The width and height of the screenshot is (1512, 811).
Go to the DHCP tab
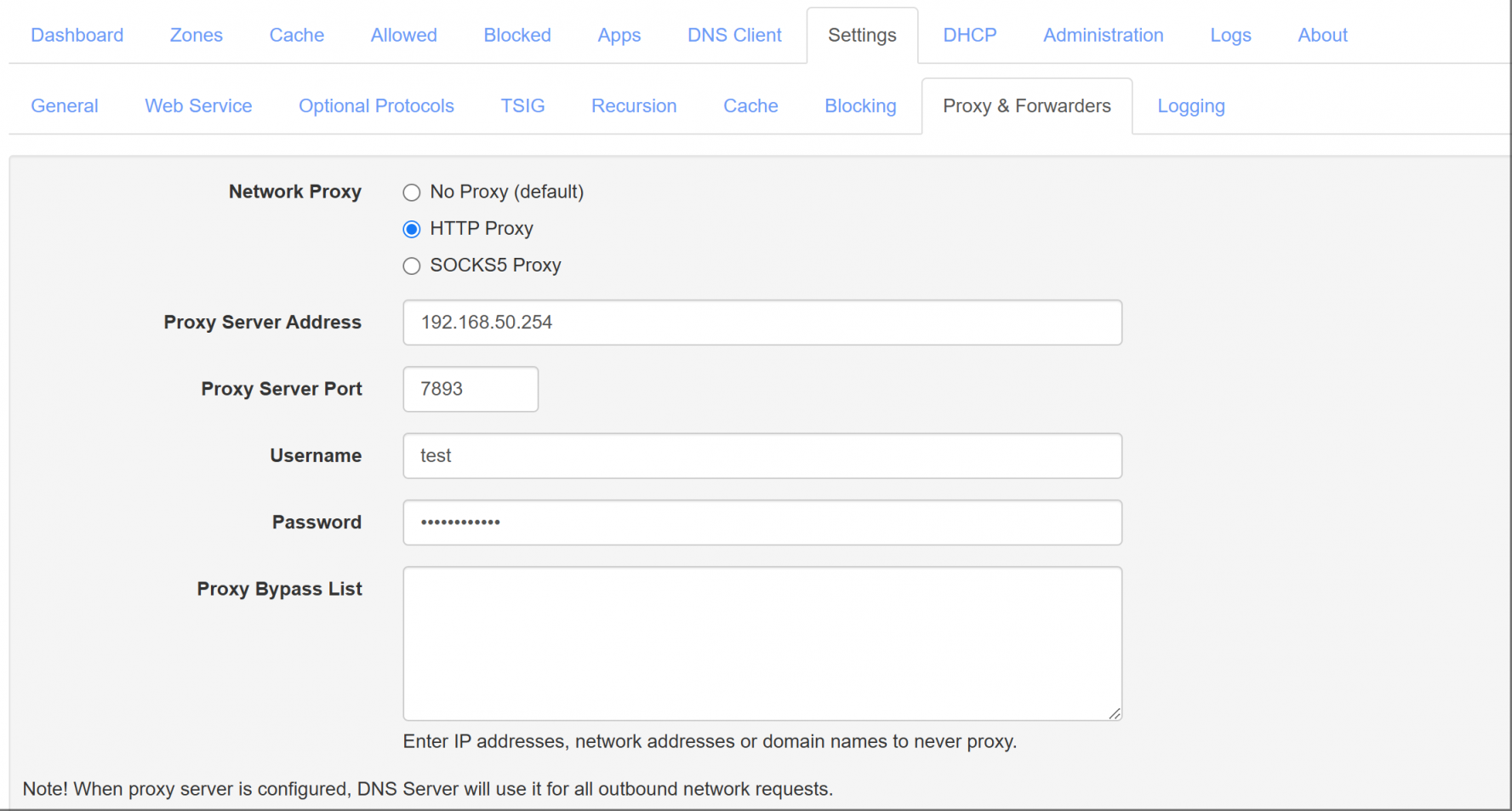969,35
